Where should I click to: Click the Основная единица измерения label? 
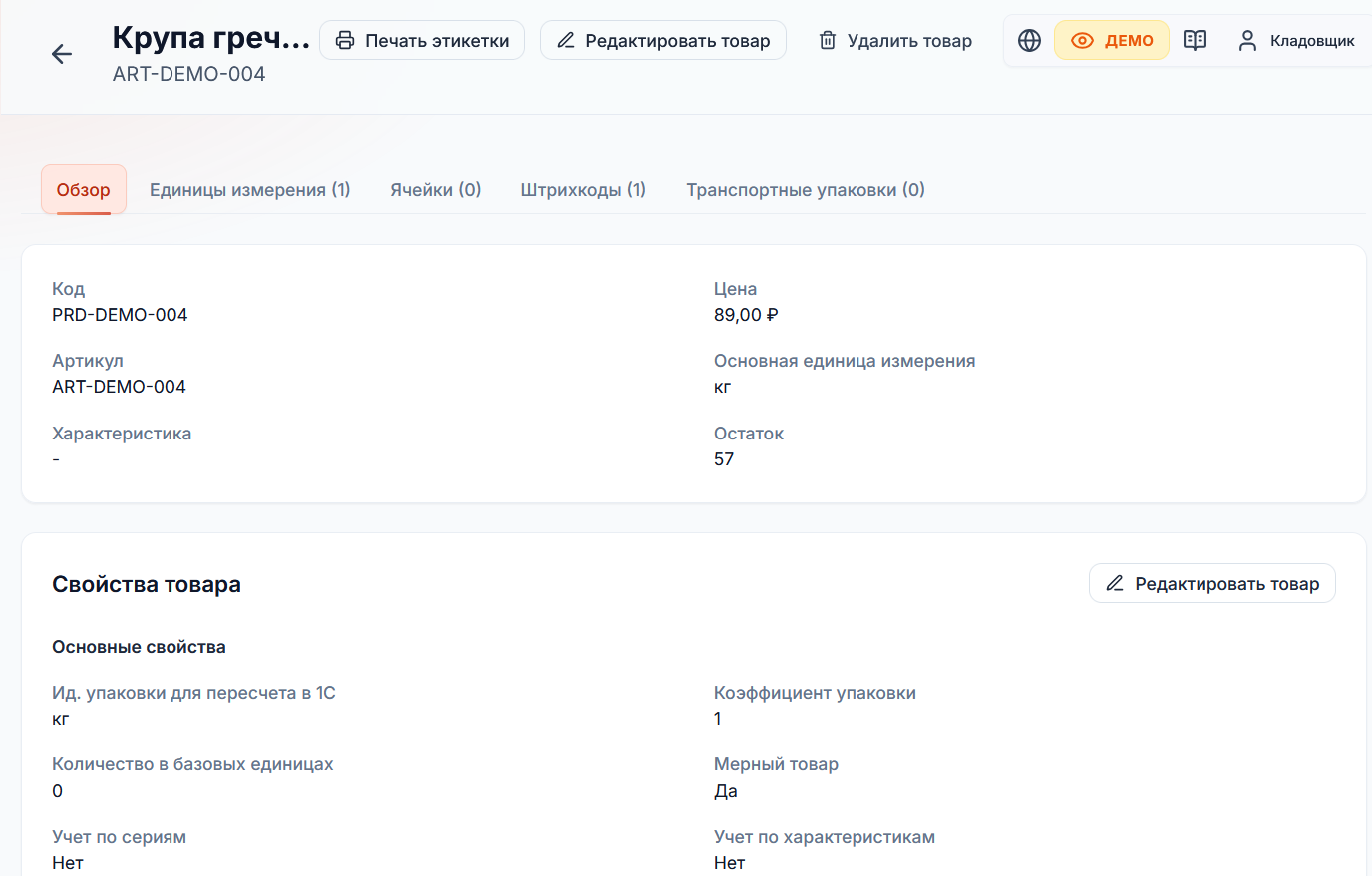tap(845, 361)
